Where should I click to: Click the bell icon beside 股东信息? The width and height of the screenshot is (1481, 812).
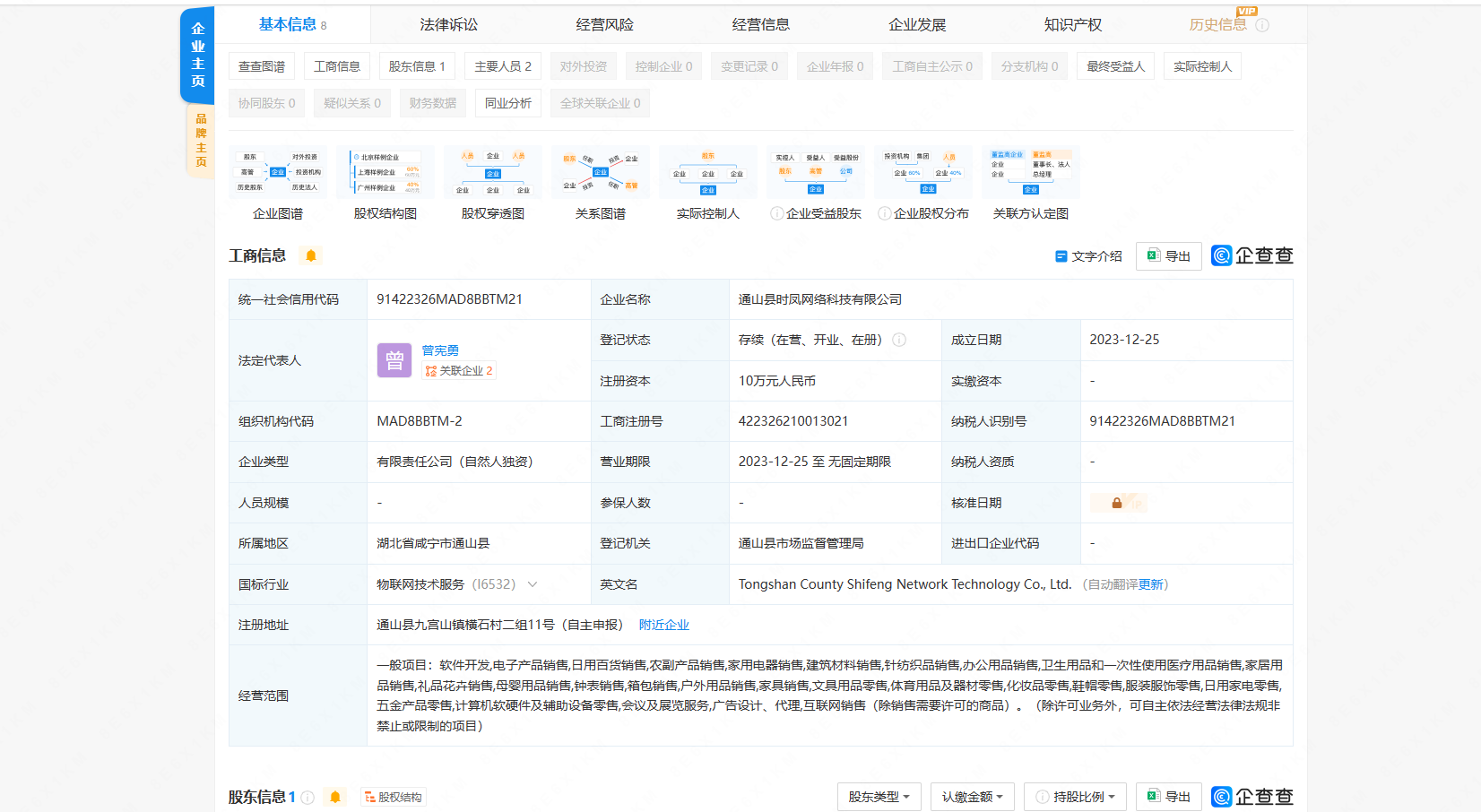pos(335,797)
